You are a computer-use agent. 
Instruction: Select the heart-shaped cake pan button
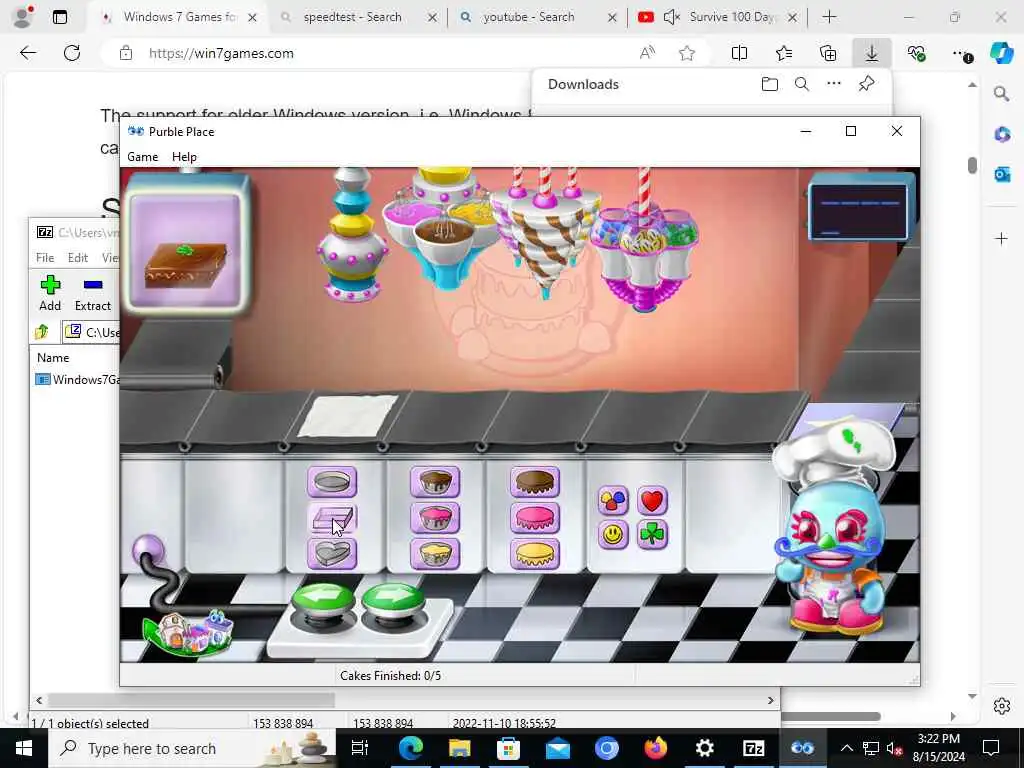point(332,554)
